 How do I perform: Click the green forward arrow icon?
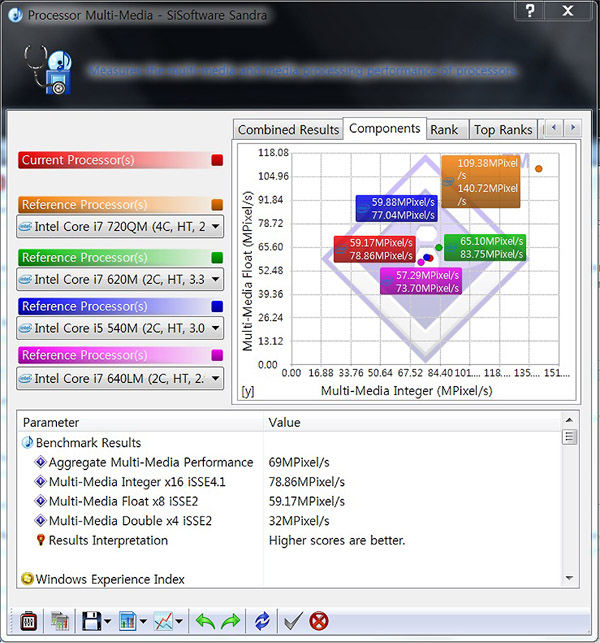click(x=231, y=621)
